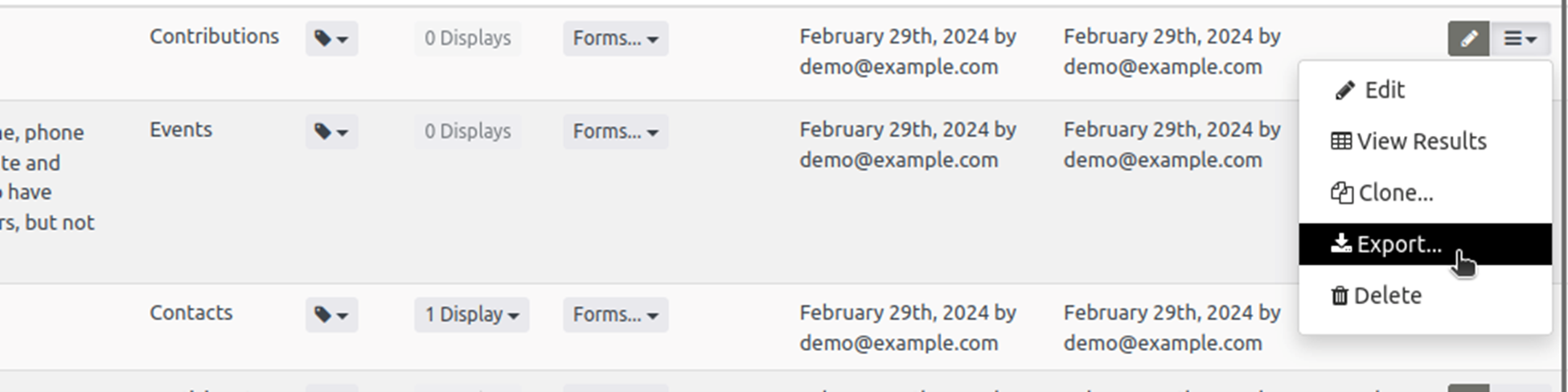
Task: Select Clone... from the actions menu
Action: tap(1394, 193)
